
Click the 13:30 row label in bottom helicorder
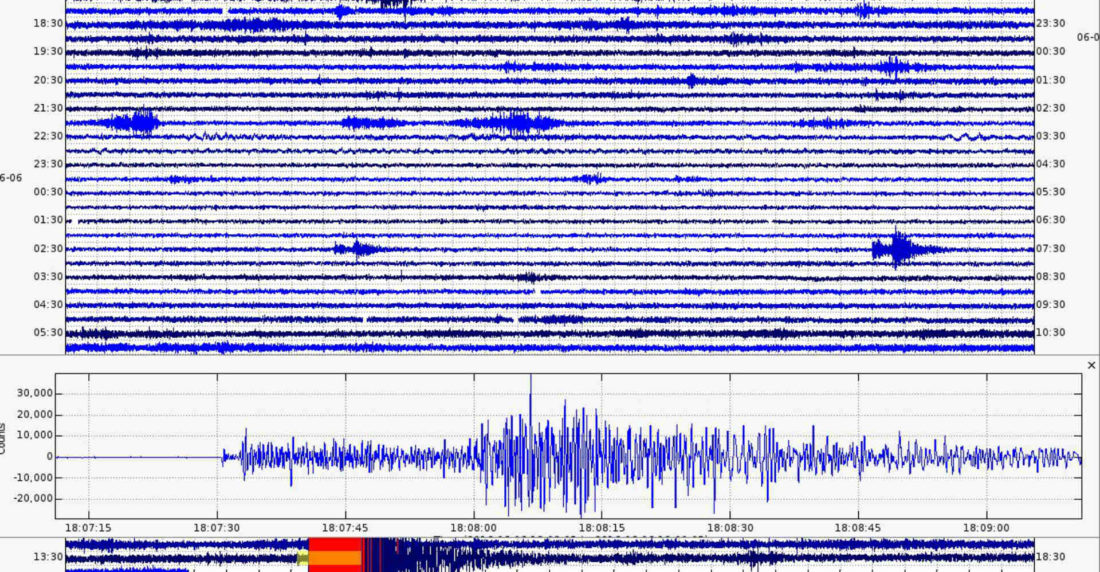tap(49, 557)
